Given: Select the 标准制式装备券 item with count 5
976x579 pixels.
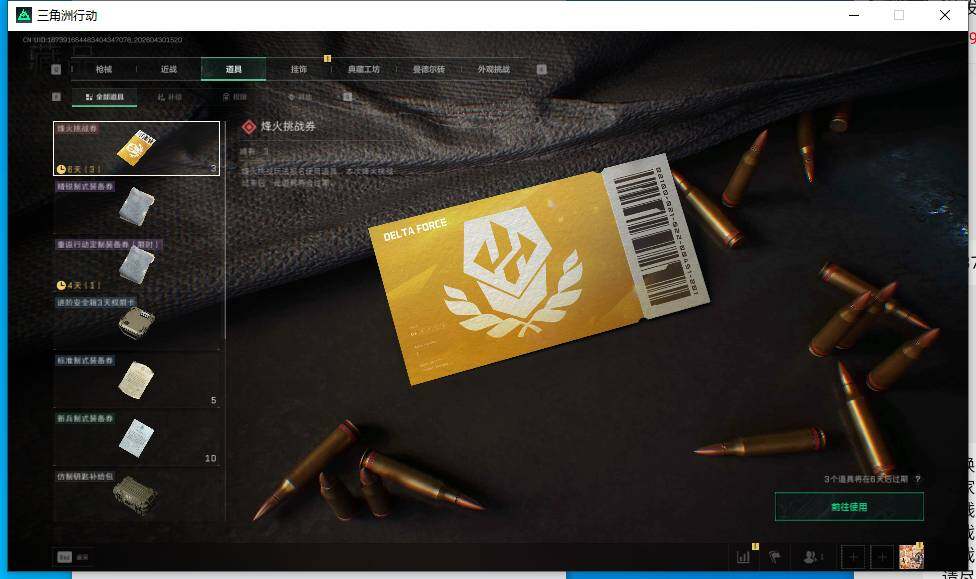Looking at the screenshot, I should tap(136, 380).
